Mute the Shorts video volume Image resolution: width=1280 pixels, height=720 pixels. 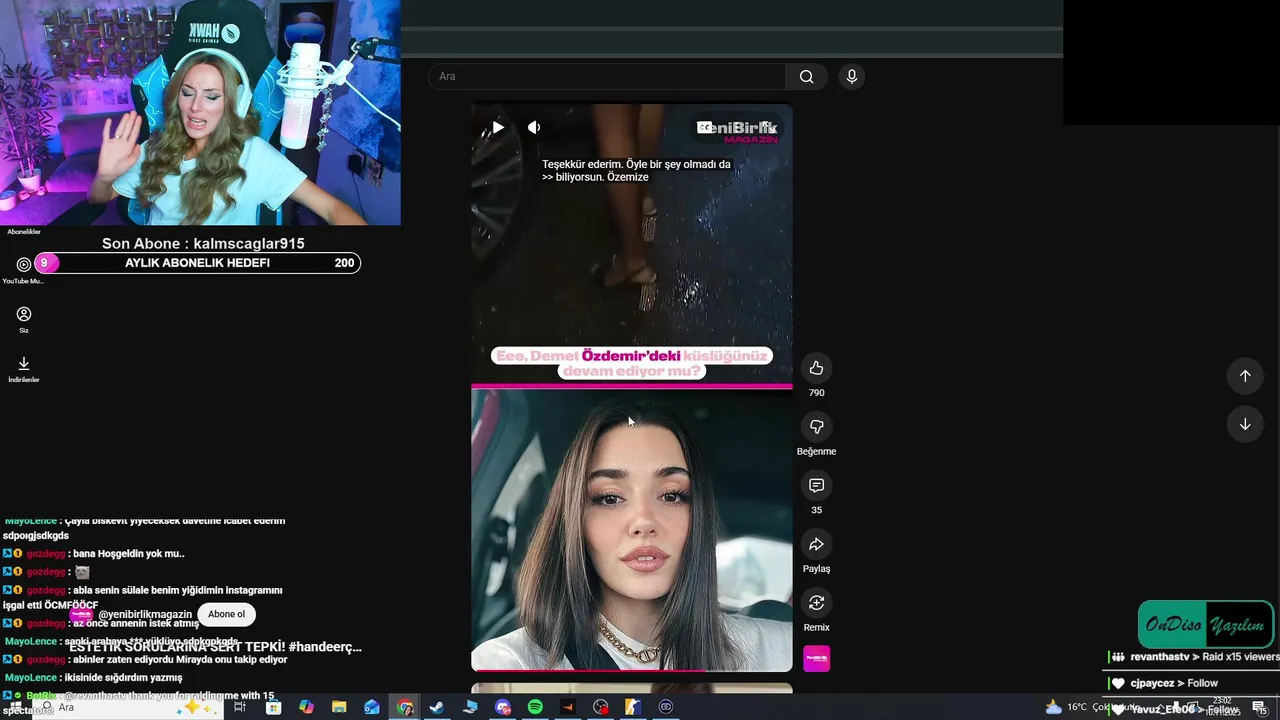(534, 127)
